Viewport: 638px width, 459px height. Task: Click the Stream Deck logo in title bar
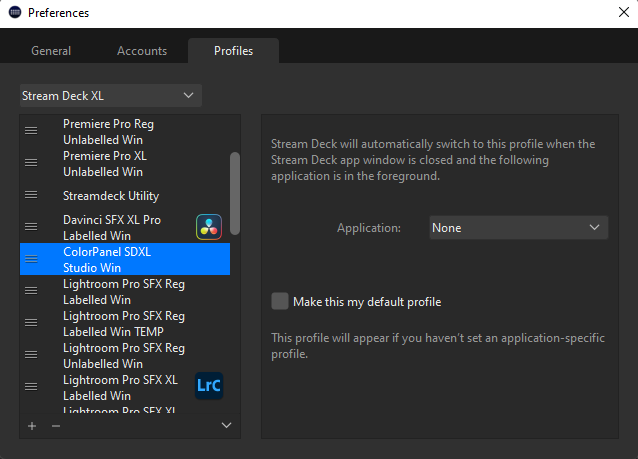(x=15, y=13)
